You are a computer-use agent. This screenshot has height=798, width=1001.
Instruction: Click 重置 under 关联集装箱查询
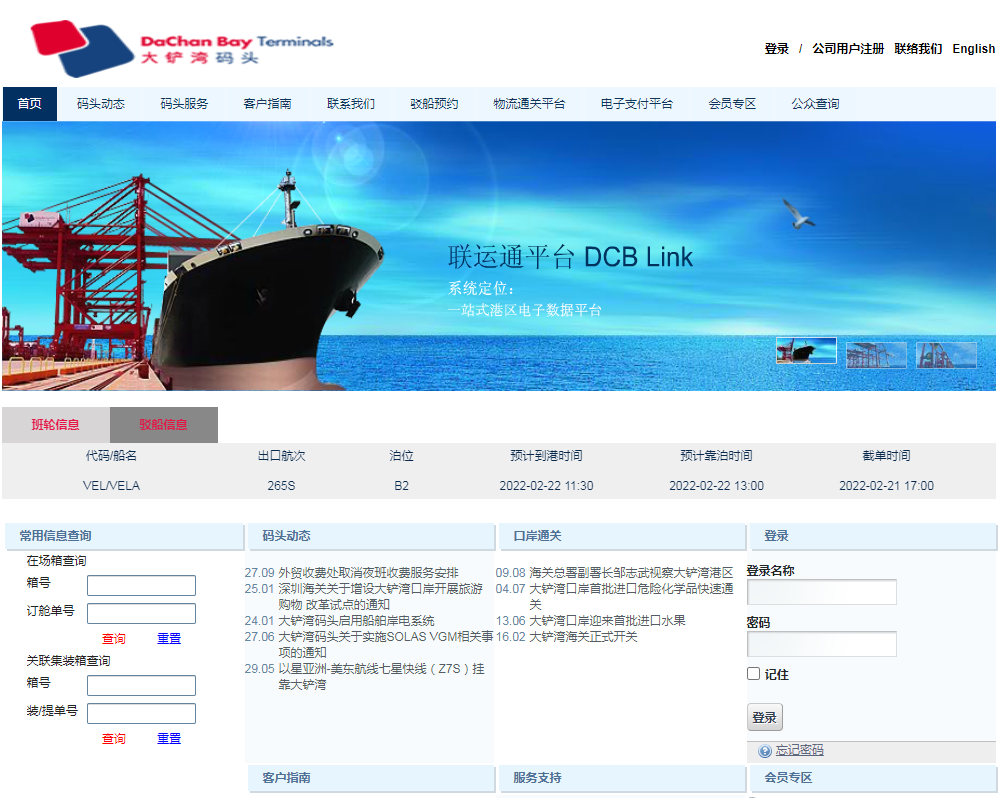tap(169, 739)
